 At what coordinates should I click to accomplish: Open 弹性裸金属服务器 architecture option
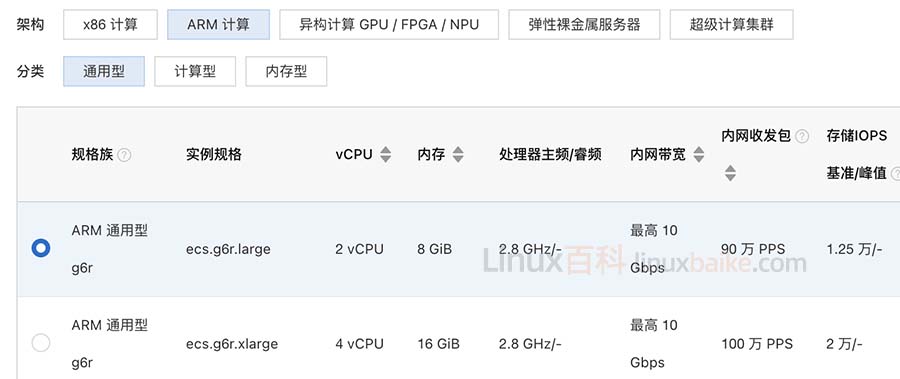click(584, 25)
